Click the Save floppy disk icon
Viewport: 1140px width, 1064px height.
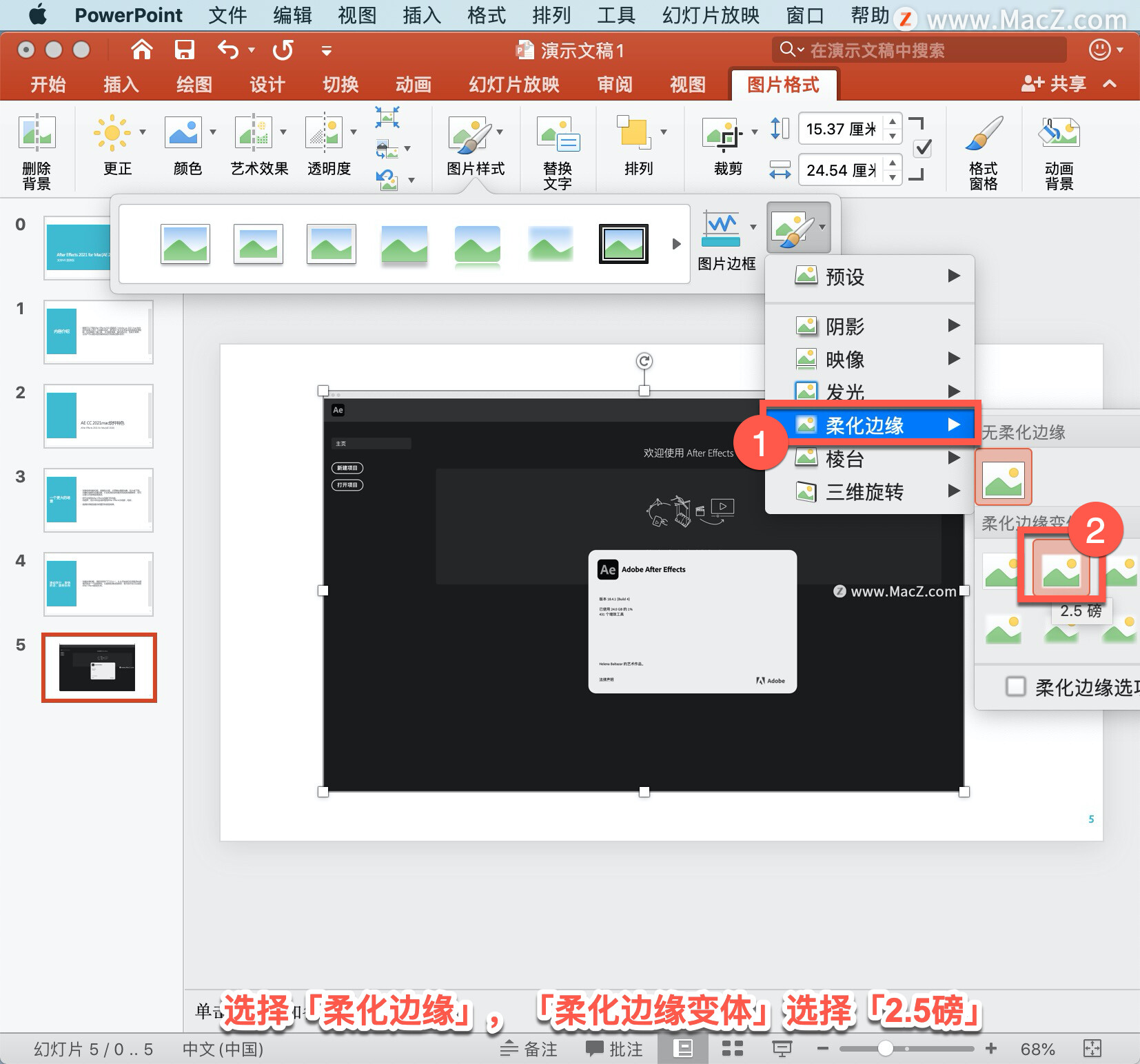click(185, 50)
